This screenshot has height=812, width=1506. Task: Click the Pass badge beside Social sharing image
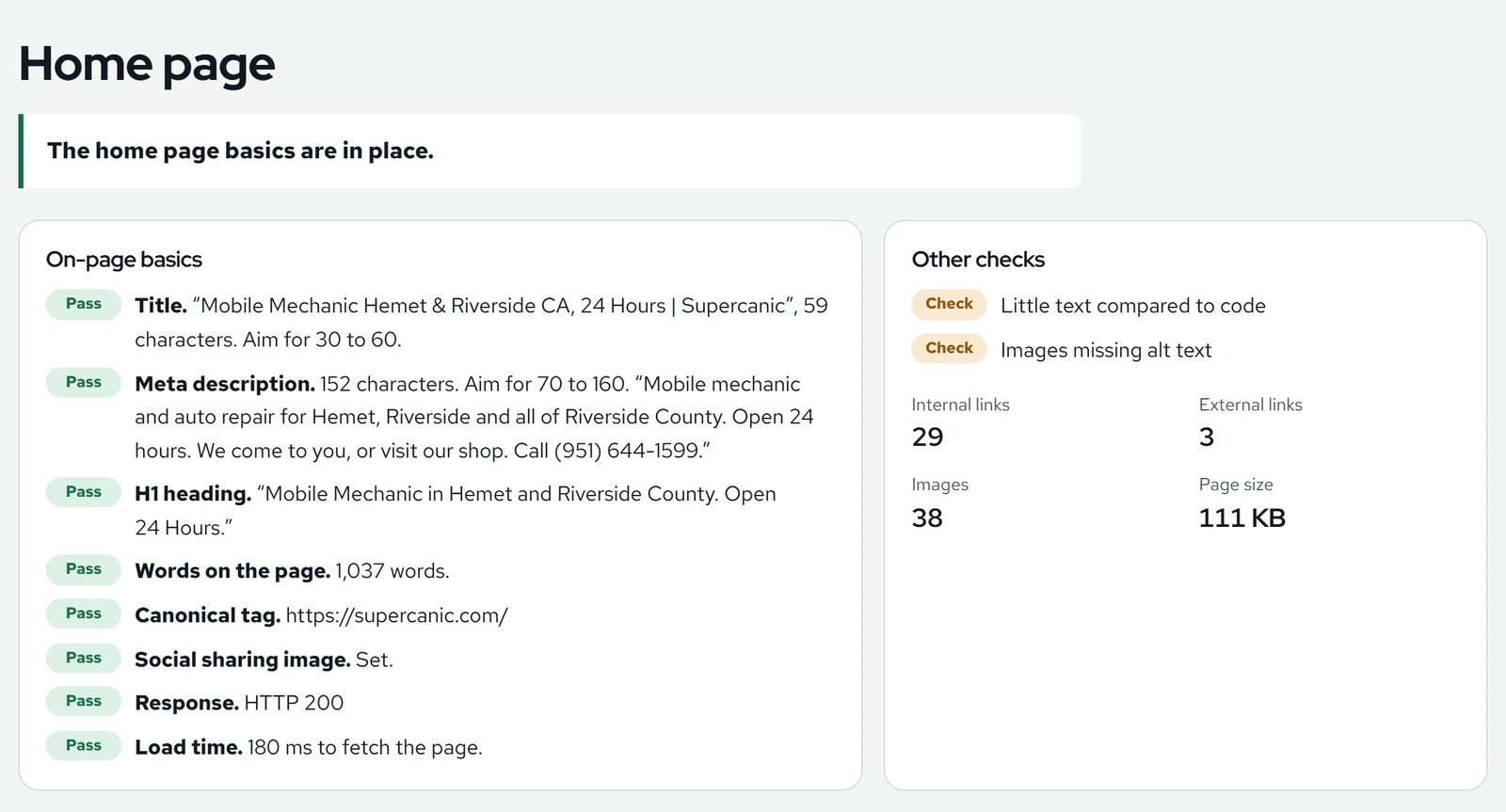(x=84, y=658)
